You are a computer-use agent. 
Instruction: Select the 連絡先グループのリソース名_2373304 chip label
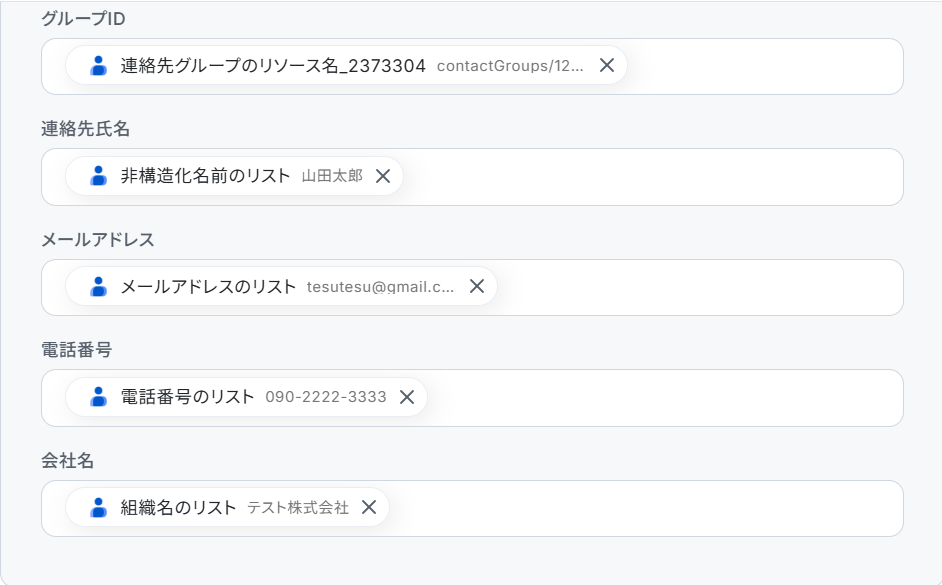[x=273, y=66]
